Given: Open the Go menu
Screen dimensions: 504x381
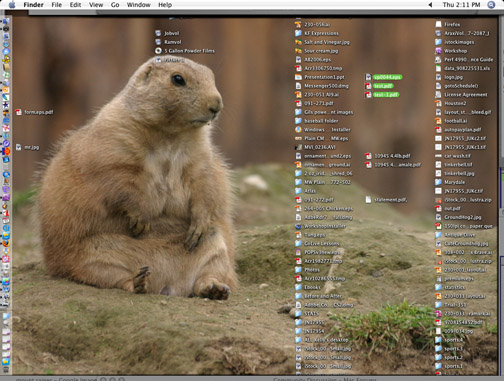Looking at the screenshot, I should pyautogui.click(x=115, y=5).
